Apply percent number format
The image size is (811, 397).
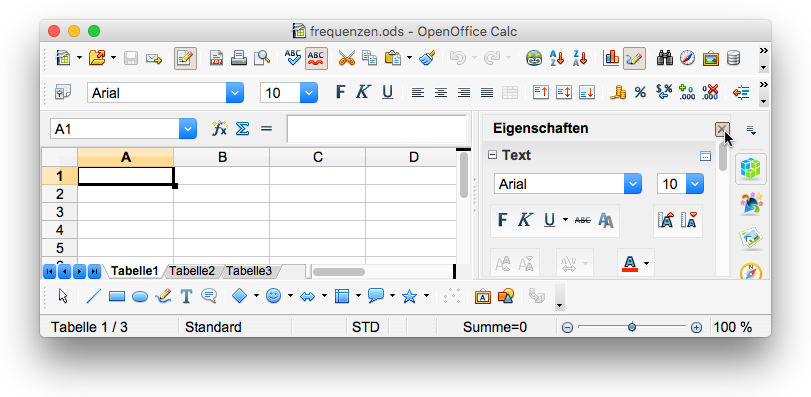click(640, 93)
